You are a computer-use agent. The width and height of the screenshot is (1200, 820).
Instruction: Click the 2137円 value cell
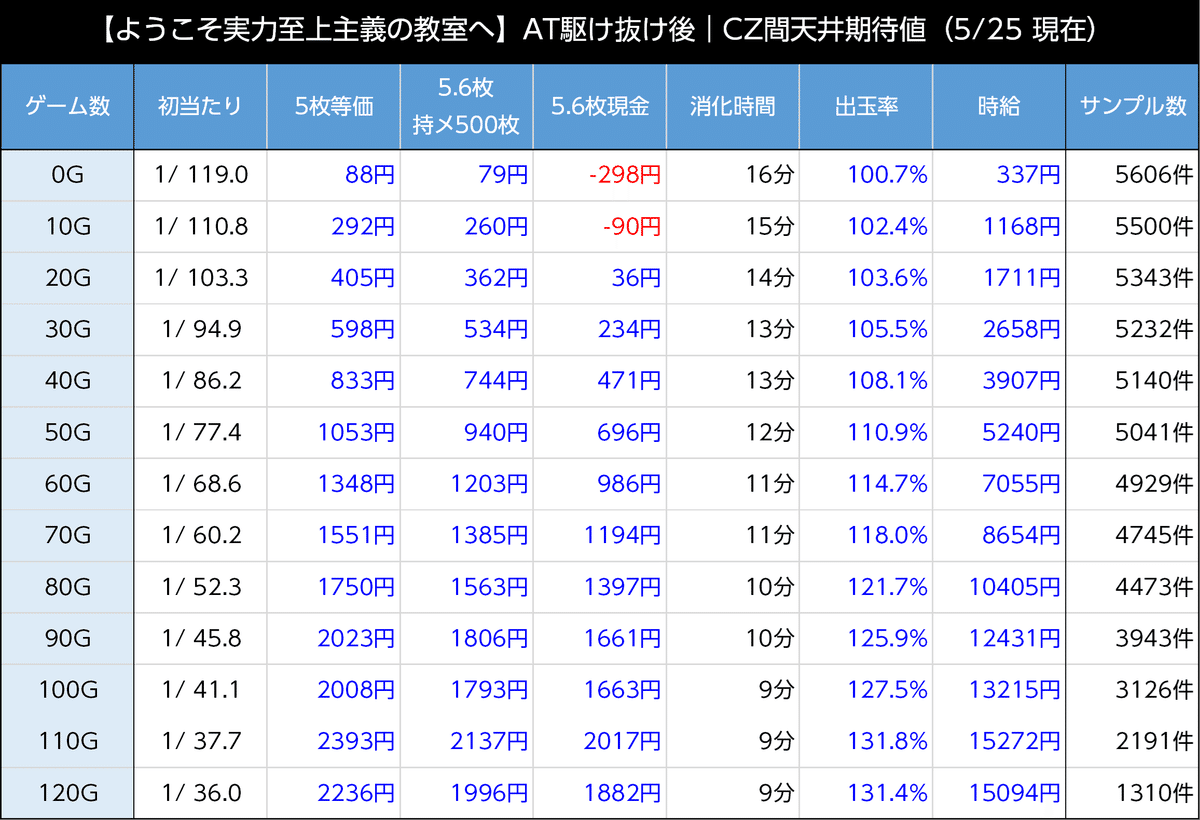pos(466,742)
